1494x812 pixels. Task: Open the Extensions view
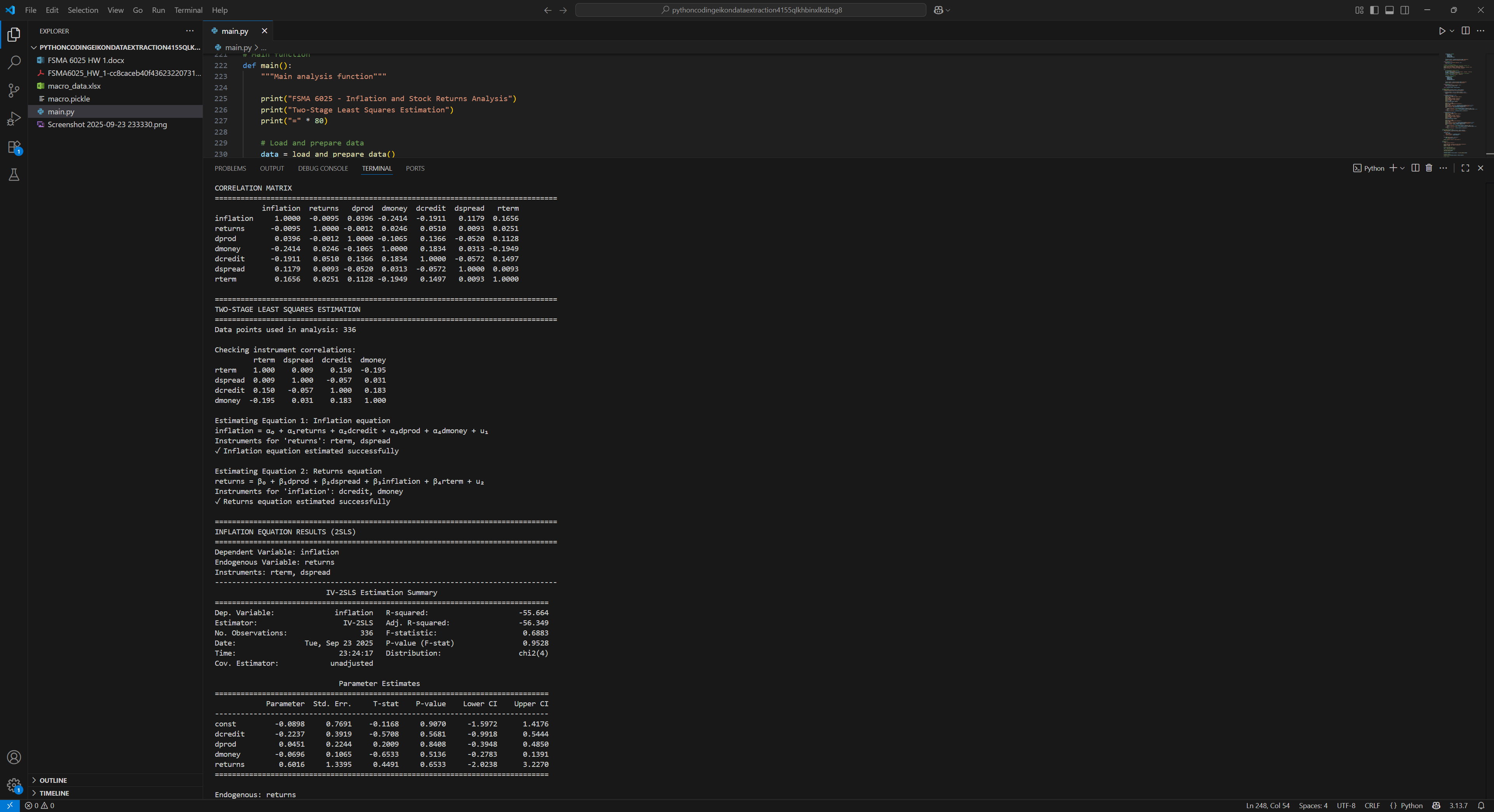click(x=14, y=147)
